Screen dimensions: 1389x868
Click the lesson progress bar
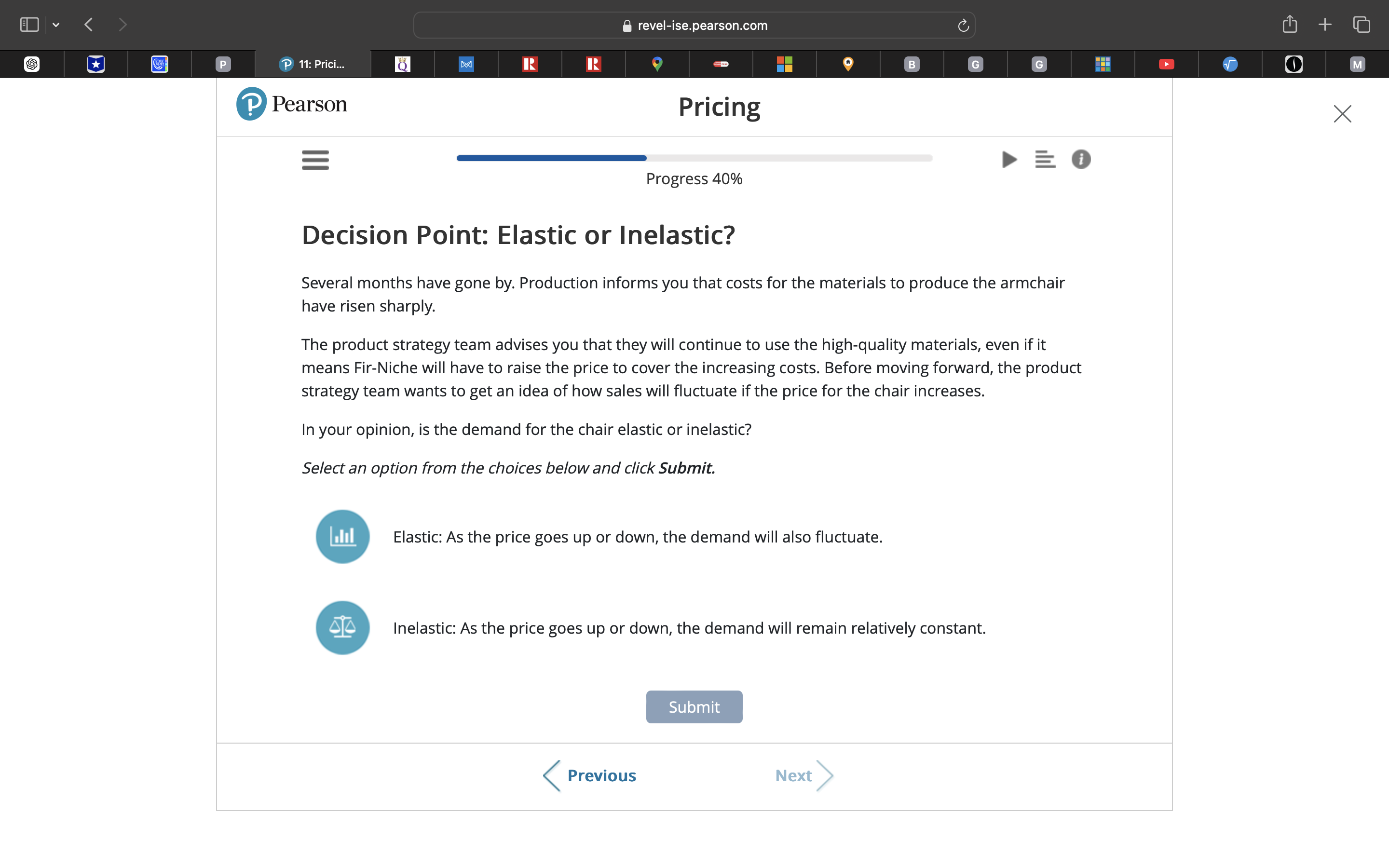(x=694, y=158)
